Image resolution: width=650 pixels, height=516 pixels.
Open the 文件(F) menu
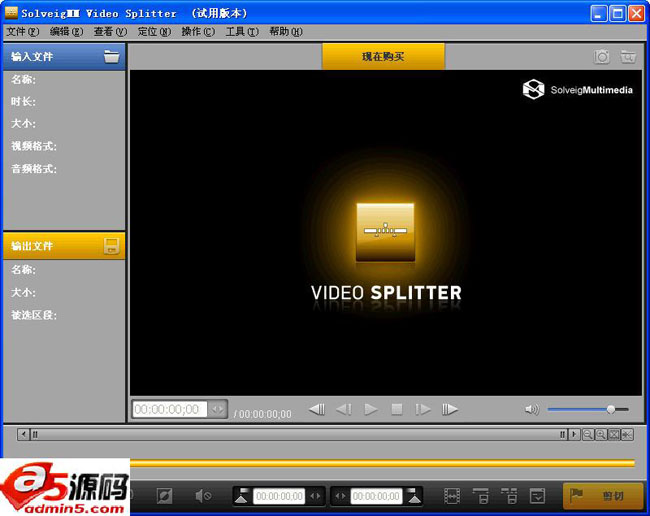pyautogui.click(x=22, y=31)
